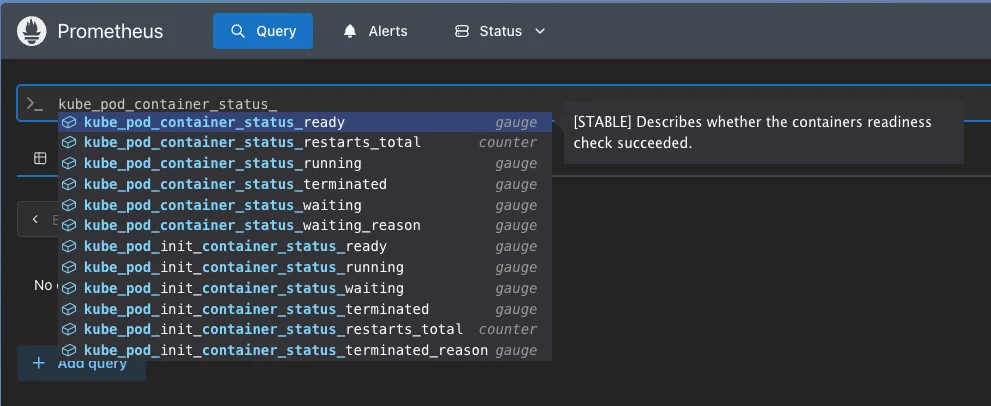Viewport: 991px width, 406px height.
Task: Go to the Alerts page
Action: [x=375, y=31]
